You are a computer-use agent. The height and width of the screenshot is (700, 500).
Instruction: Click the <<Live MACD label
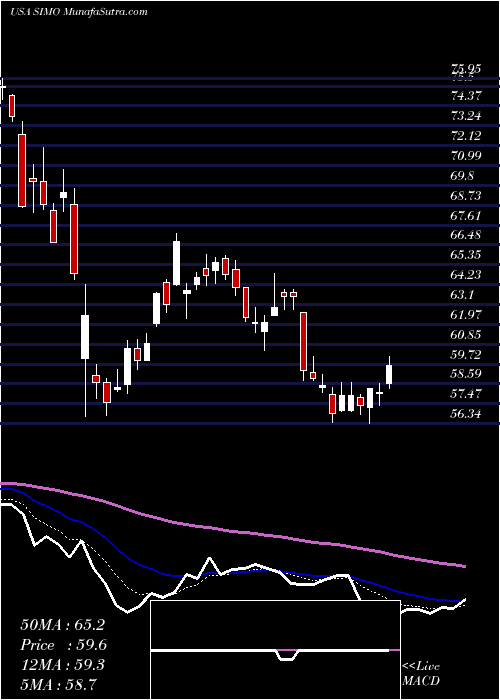(x=421, y=674)
